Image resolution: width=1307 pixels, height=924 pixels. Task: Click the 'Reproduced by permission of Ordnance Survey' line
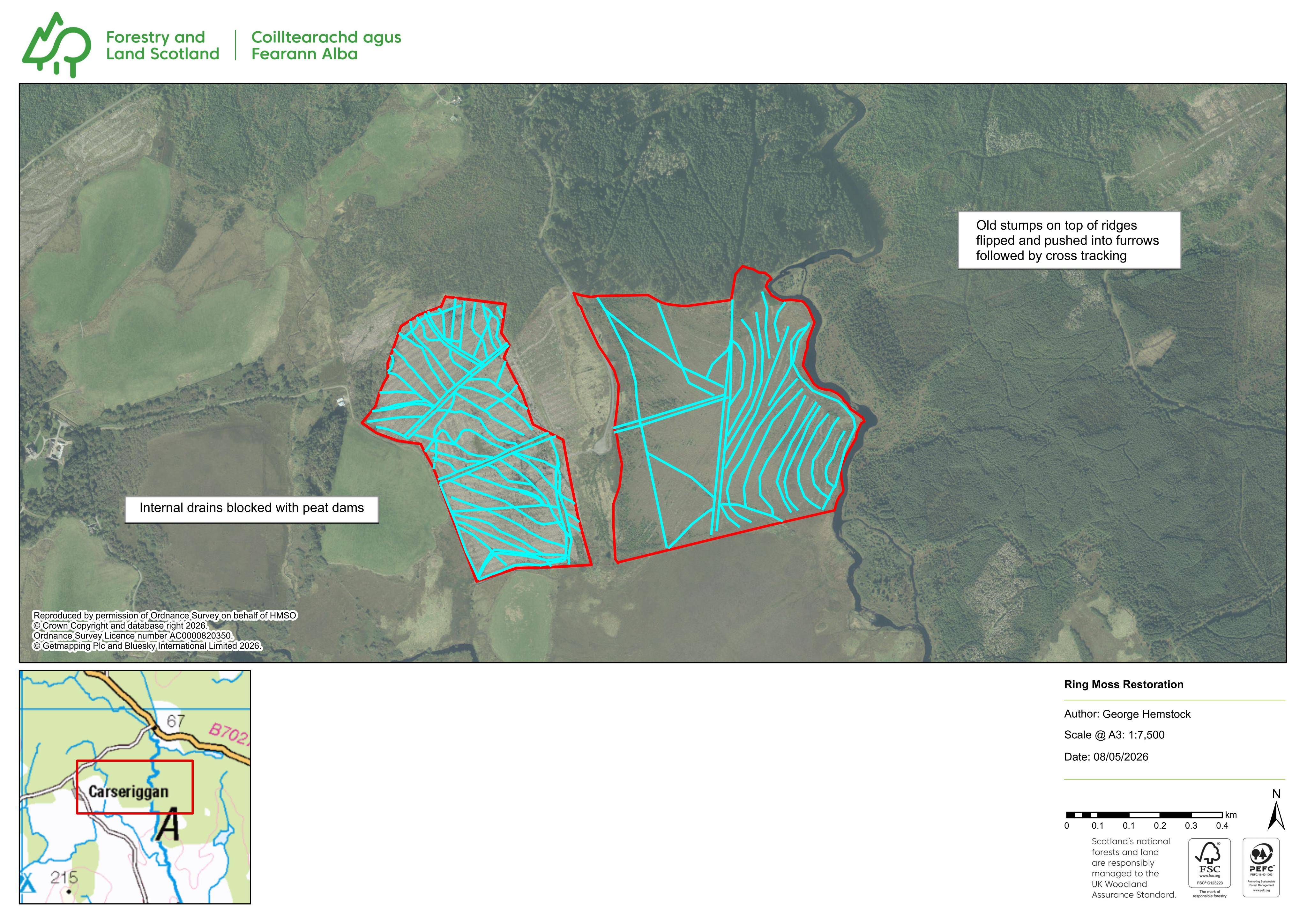pyautogui.click(x=165, y=615)
